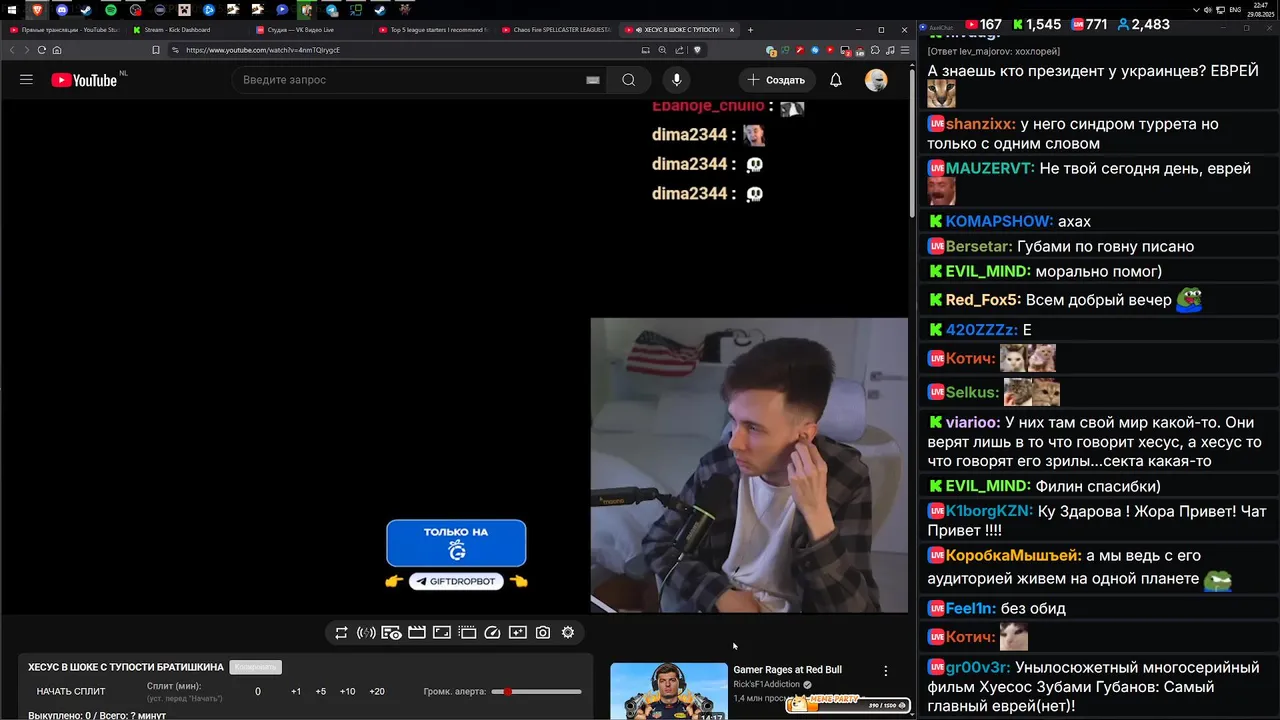Take a screenshot with the camera icon
Screen dimensions: 1280x720
pos(543,632)
